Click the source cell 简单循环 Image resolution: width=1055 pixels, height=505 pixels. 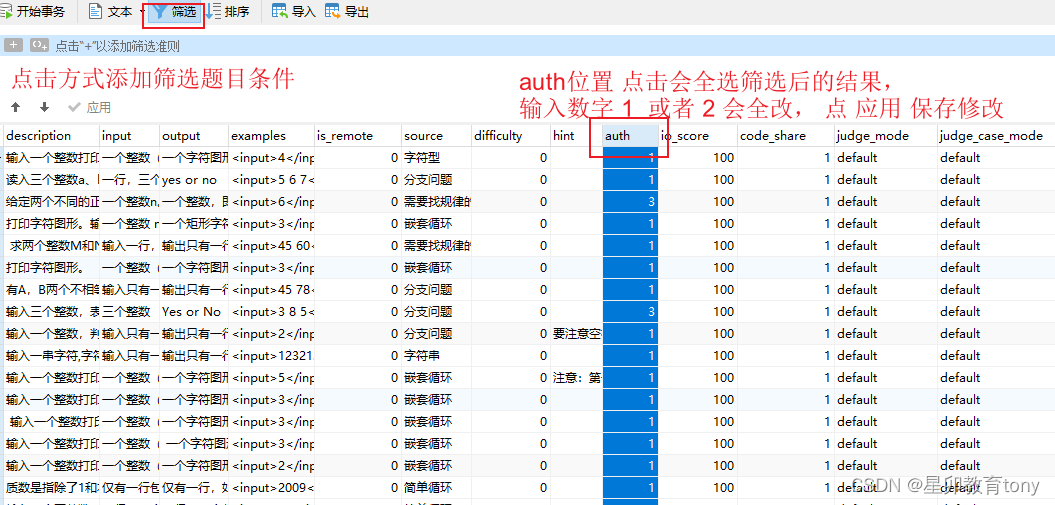(436, 487)
